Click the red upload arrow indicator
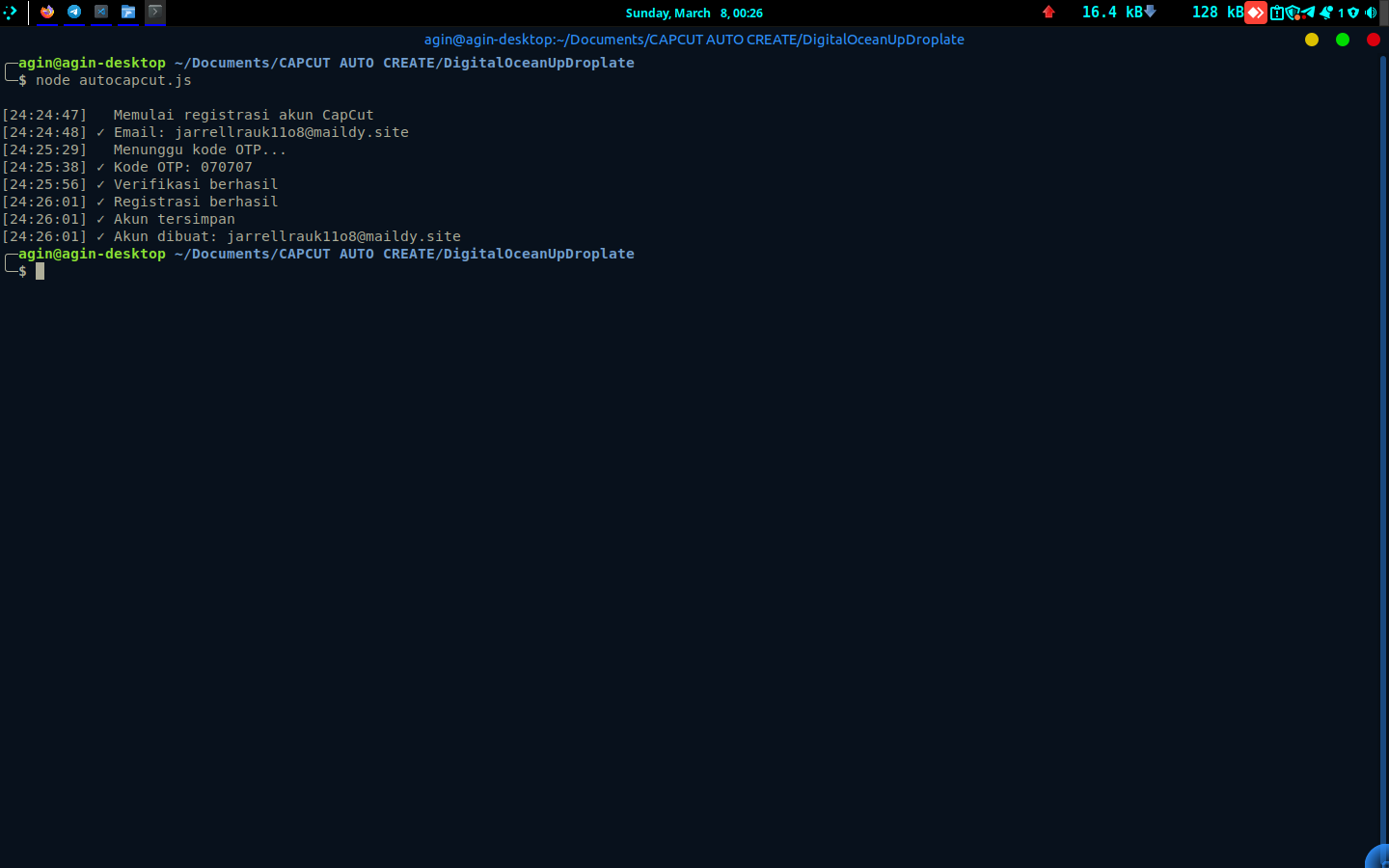This screenshot has height=868, width=1389. [1049, 13]
